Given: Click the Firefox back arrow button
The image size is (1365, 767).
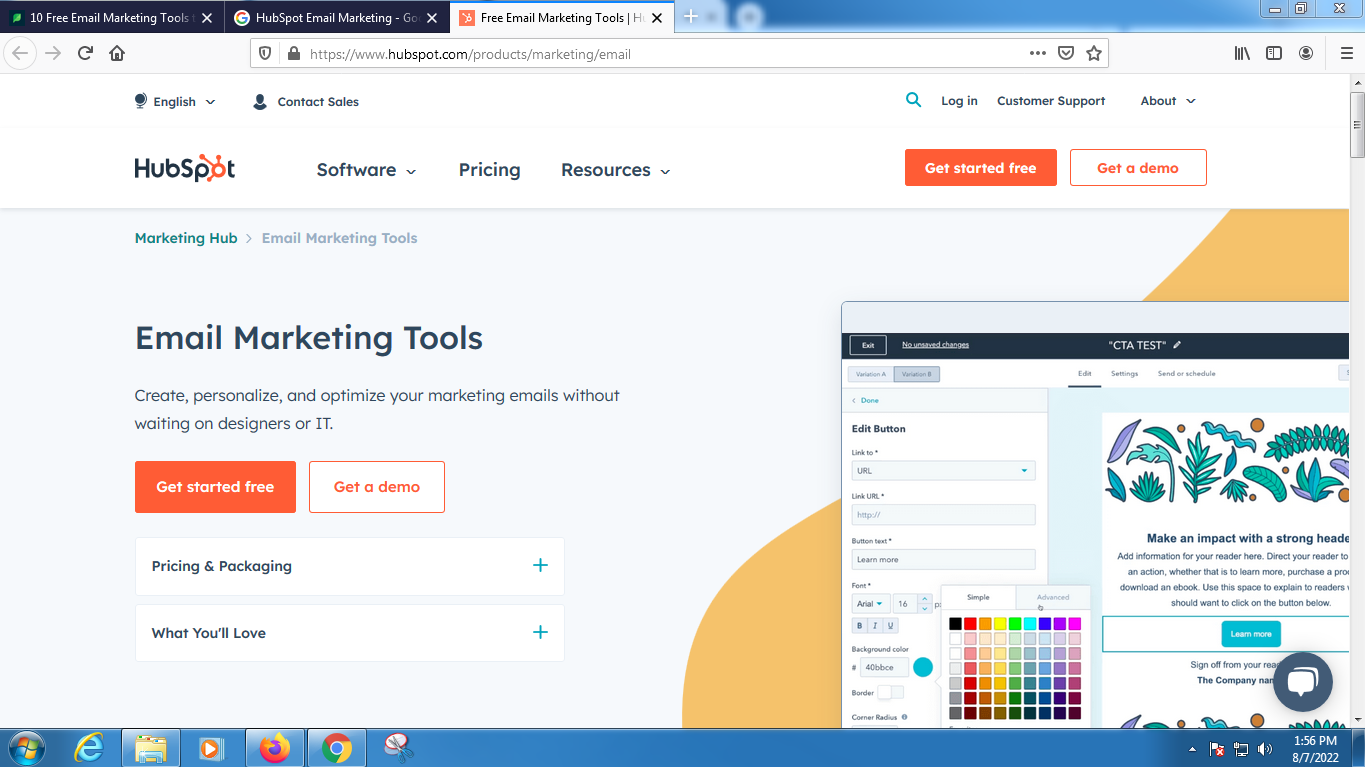Looking at the screenshot, I should [x=21, y=53].
